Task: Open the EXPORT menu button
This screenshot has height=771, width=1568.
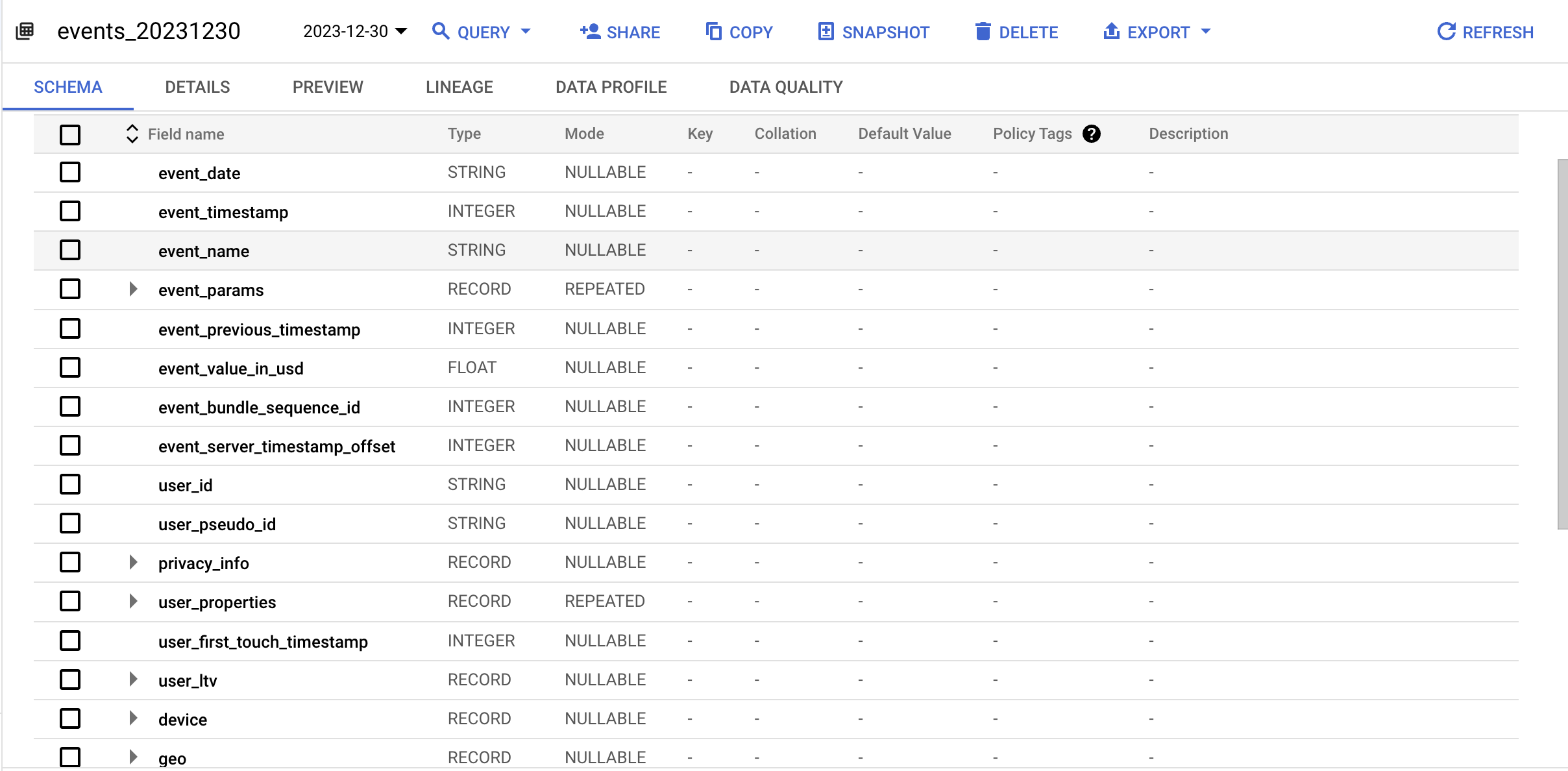Action: click(x=1157, y=32)
